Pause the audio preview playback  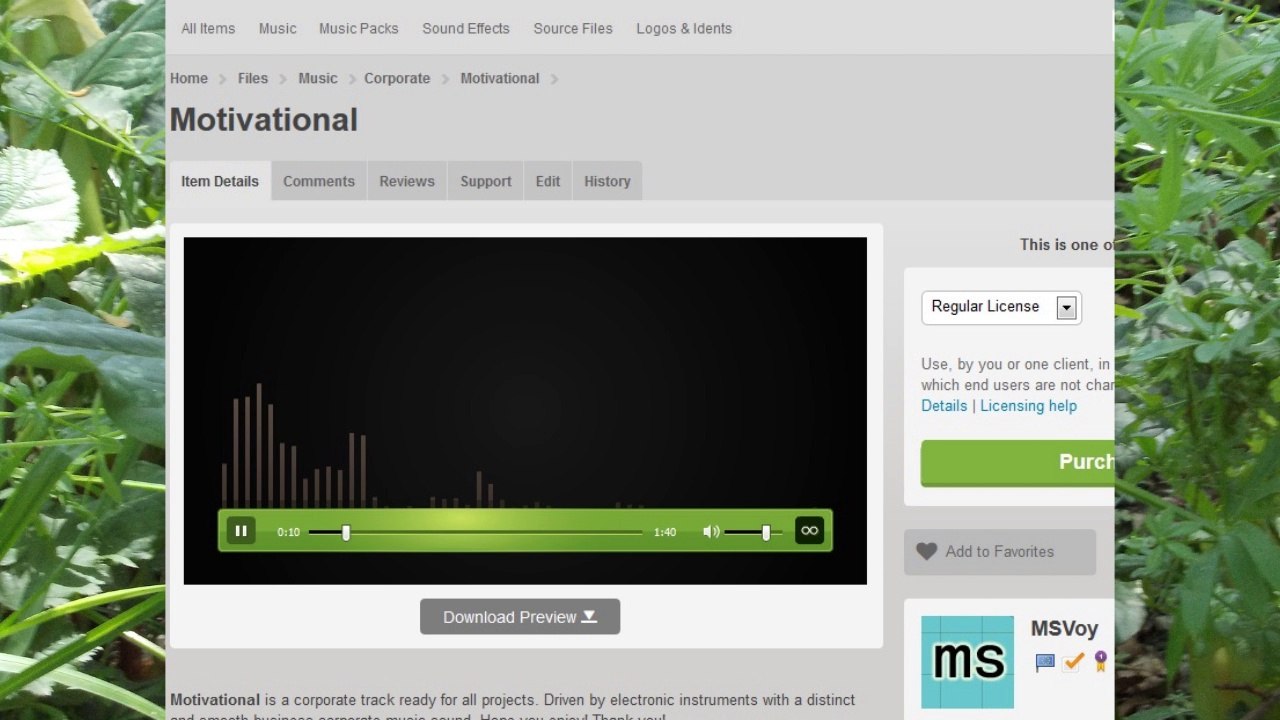point(241,531)
